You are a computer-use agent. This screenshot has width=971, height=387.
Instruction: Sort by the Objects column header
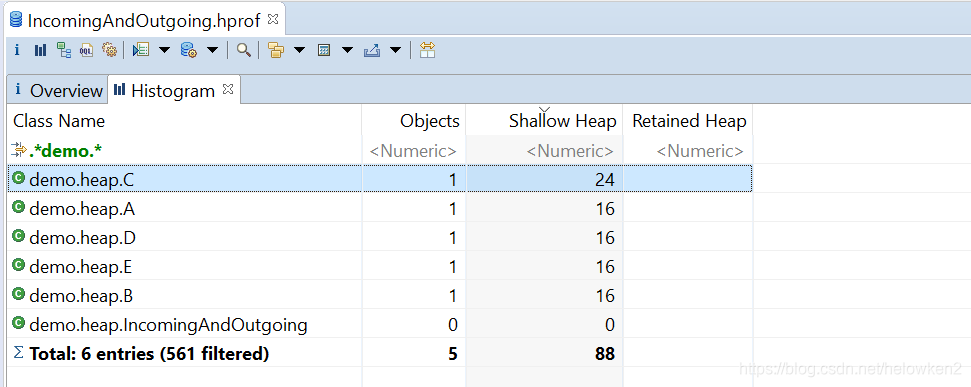414,121
